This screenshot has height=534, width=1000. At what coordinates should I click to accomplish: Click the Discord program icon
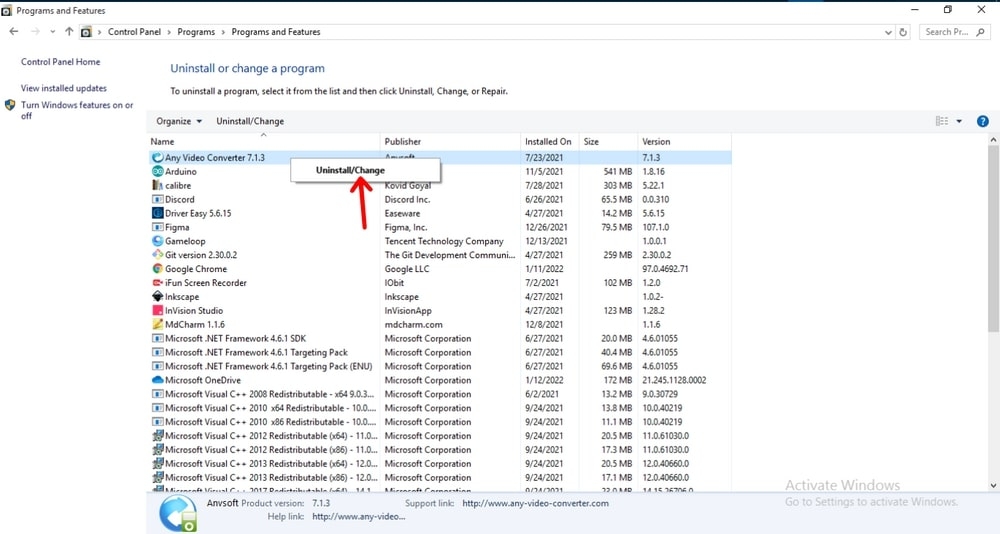click(158, 199)
